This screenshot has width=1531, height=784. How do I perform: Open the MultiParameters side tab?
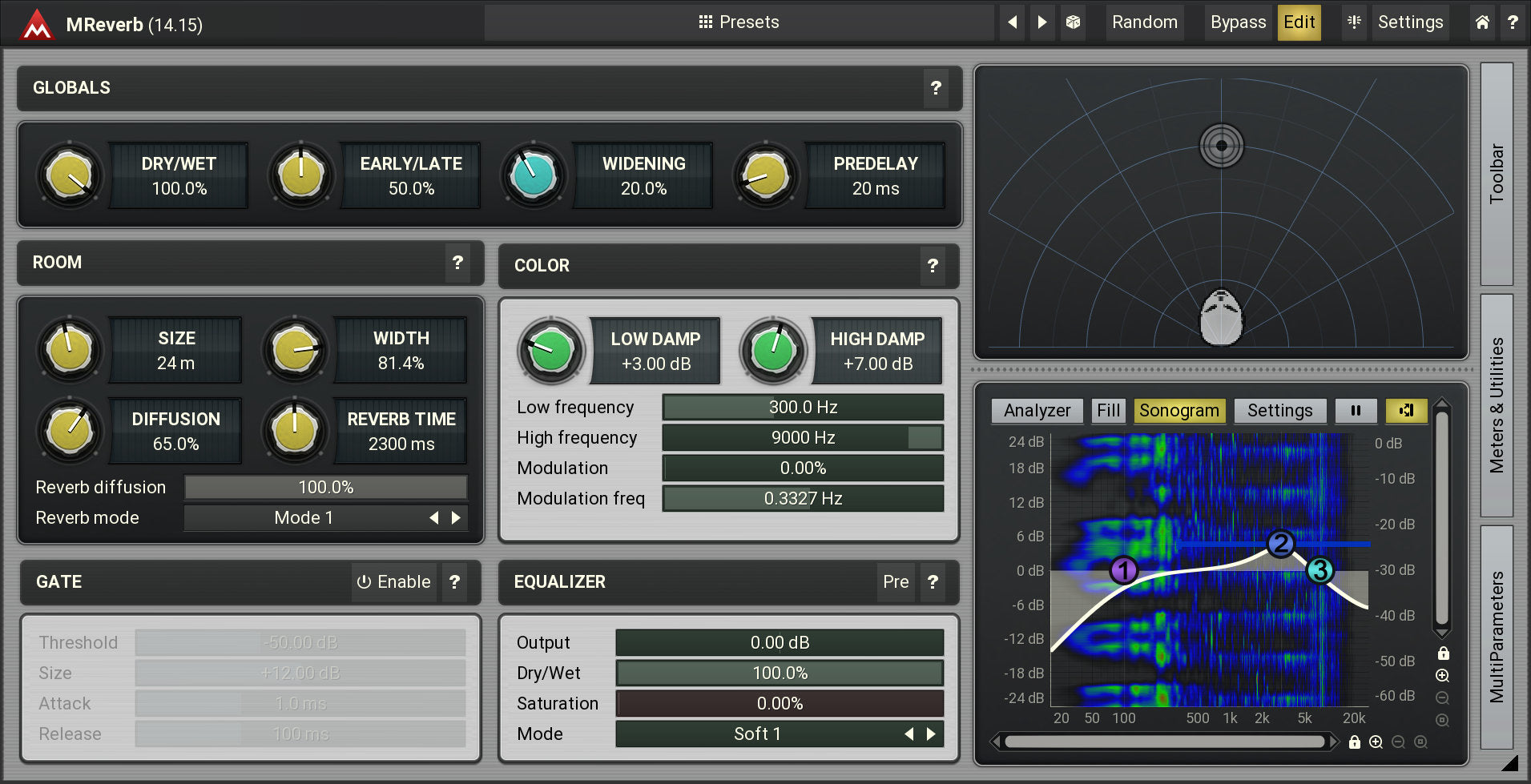(1497, 637)
